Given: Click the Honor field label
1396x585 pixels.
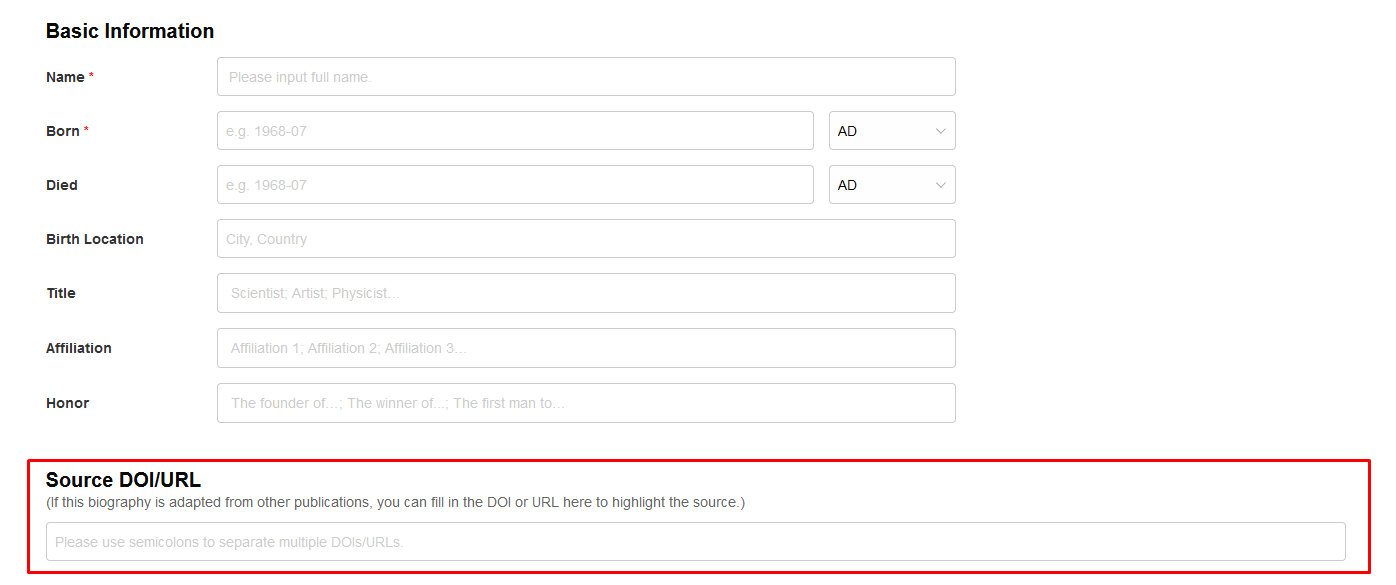Looking at the screenshot, I should [x=68, y=403].
